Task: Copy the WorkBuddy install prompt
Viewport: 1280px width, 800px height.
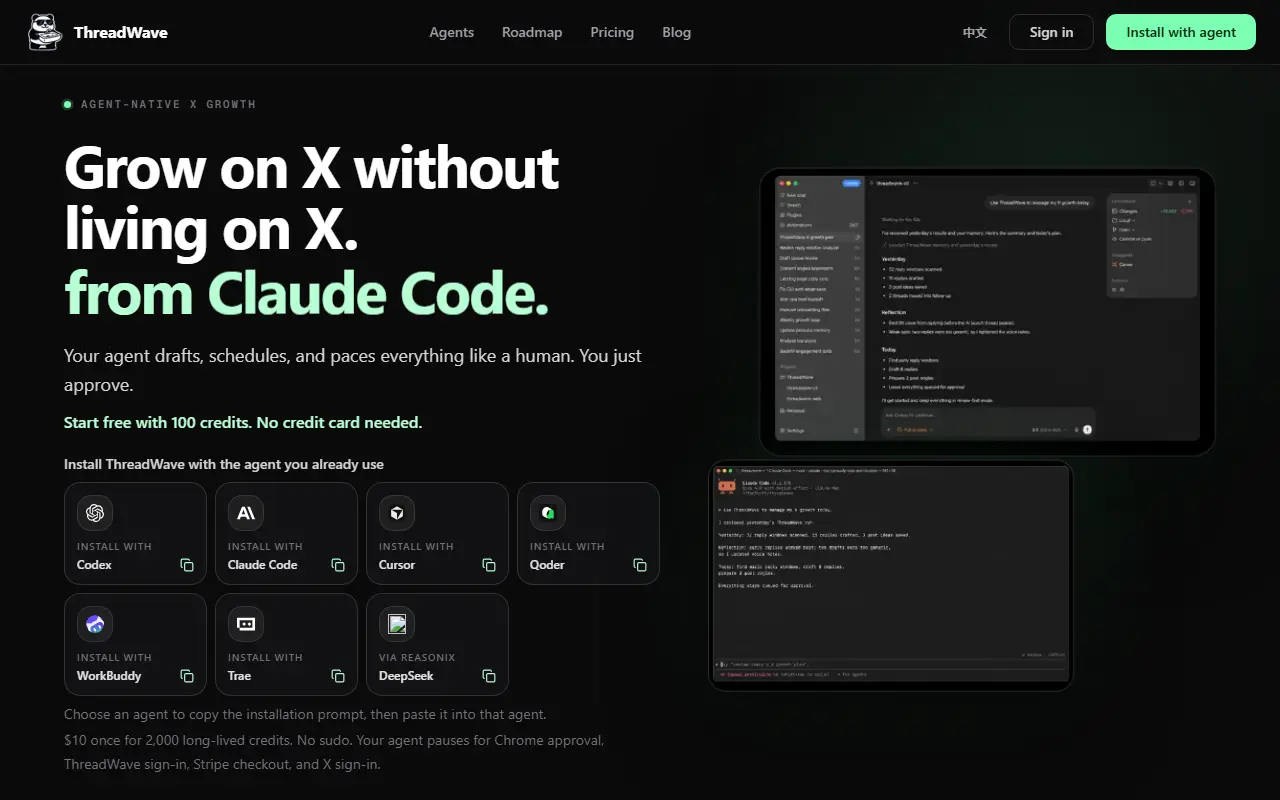Action: 187,676
